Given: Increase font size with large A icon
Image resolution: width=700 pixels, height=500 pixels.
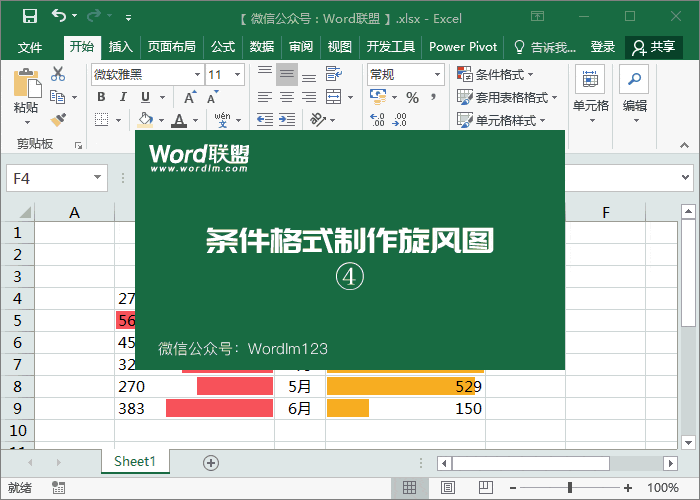Looking at the screenshot, I should (190, 97).
